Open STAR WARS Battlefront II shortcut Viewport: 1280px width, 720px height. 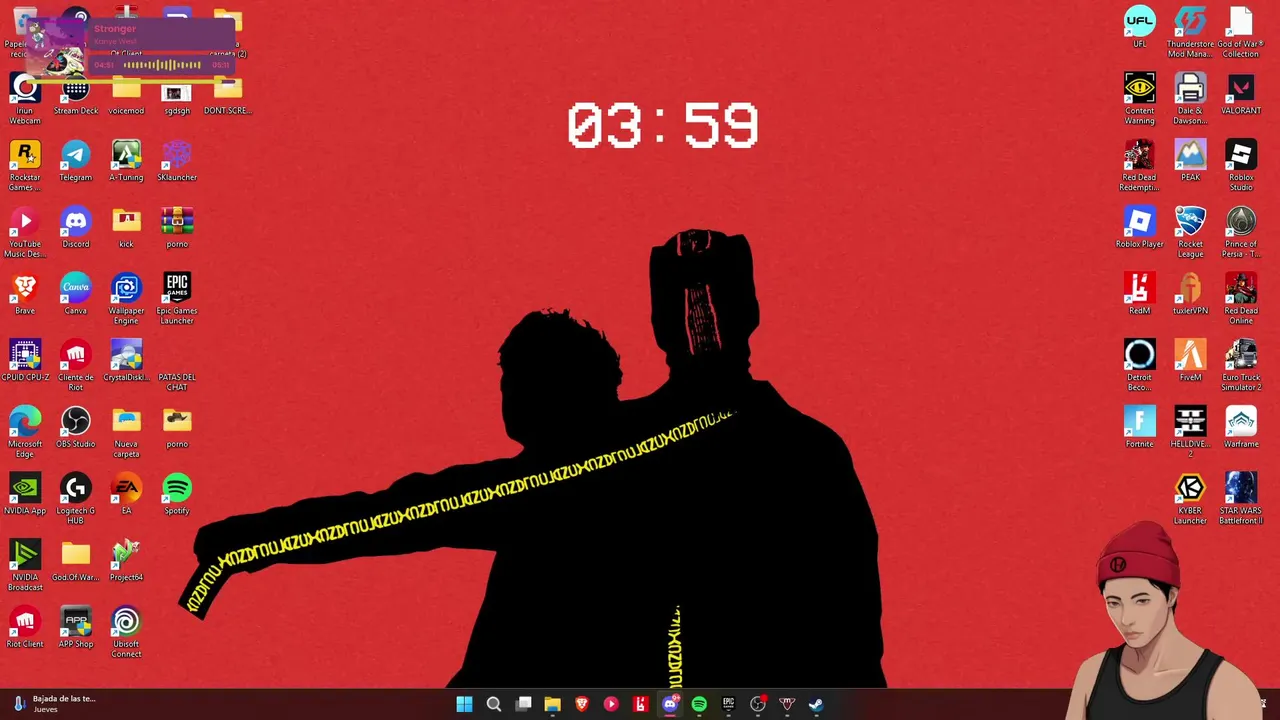coord(1241,499)
